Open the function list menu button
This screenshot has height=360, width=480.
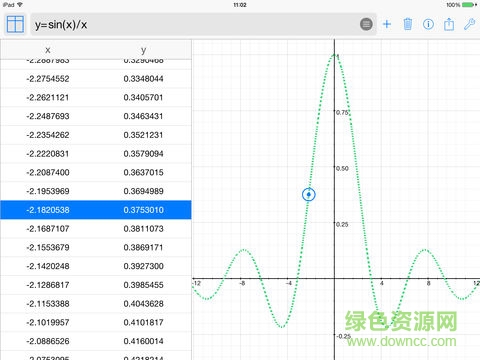366,24
